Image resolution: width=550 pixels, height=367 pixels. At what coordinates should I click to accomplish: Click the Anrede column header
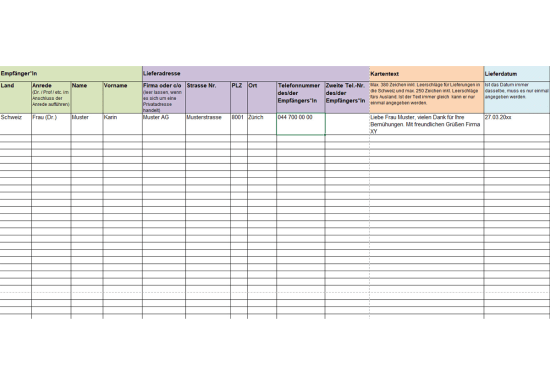(x=51, y=97)
